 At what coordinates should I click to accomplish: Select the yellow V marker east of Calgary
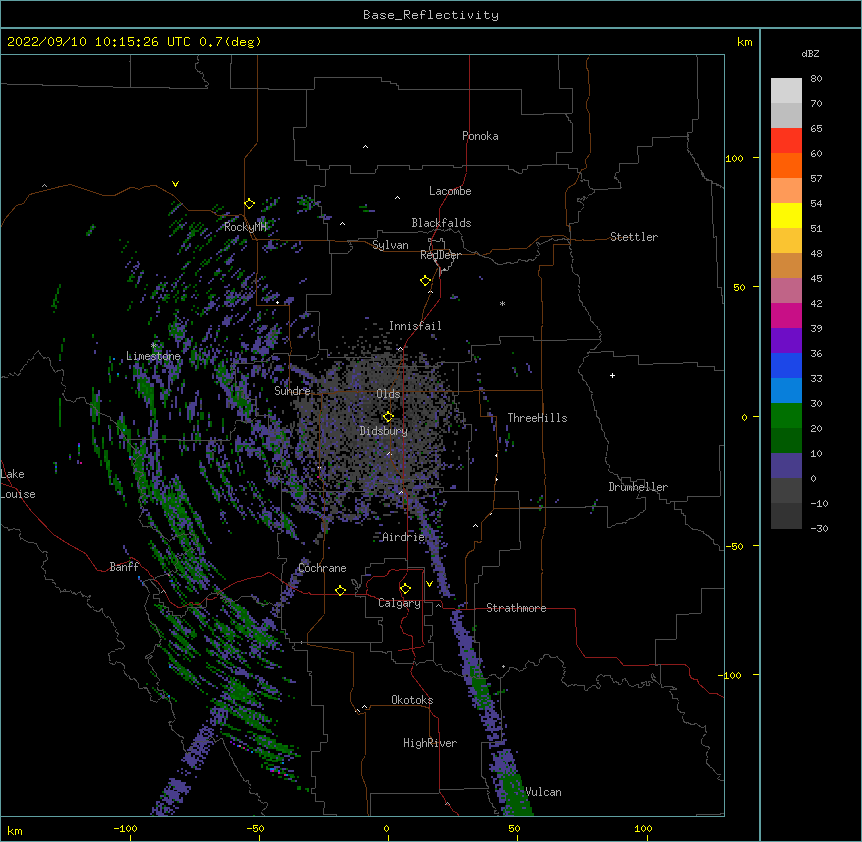click(429, 584)
